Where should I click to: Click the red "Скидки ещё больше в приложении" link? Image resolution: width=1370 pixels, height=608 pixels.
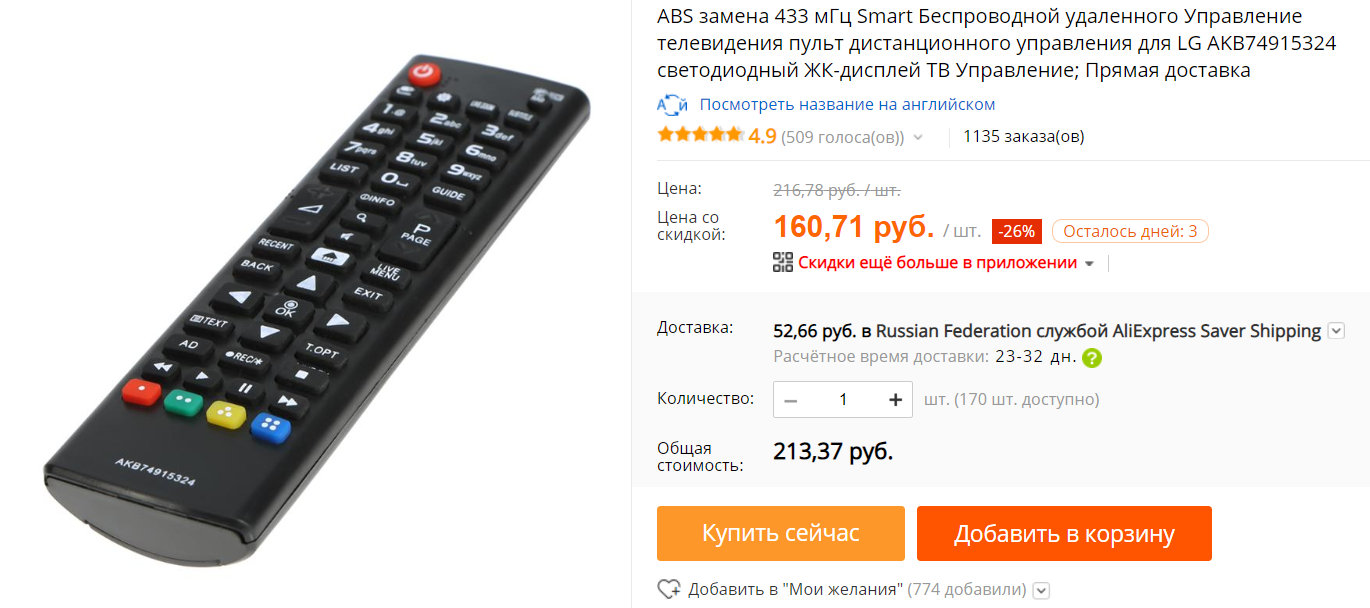point(937,262)
